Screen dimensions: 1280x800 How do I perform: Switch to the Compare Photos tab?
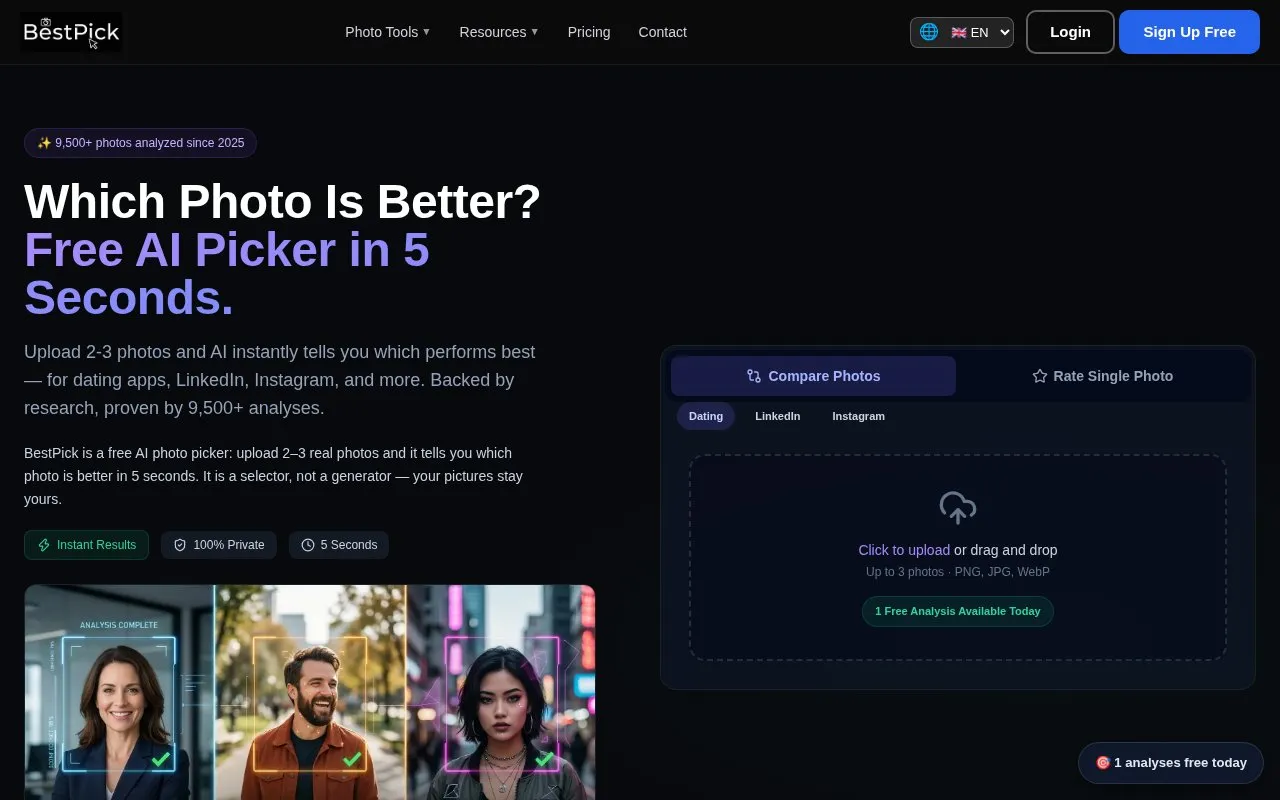(813, 376)
